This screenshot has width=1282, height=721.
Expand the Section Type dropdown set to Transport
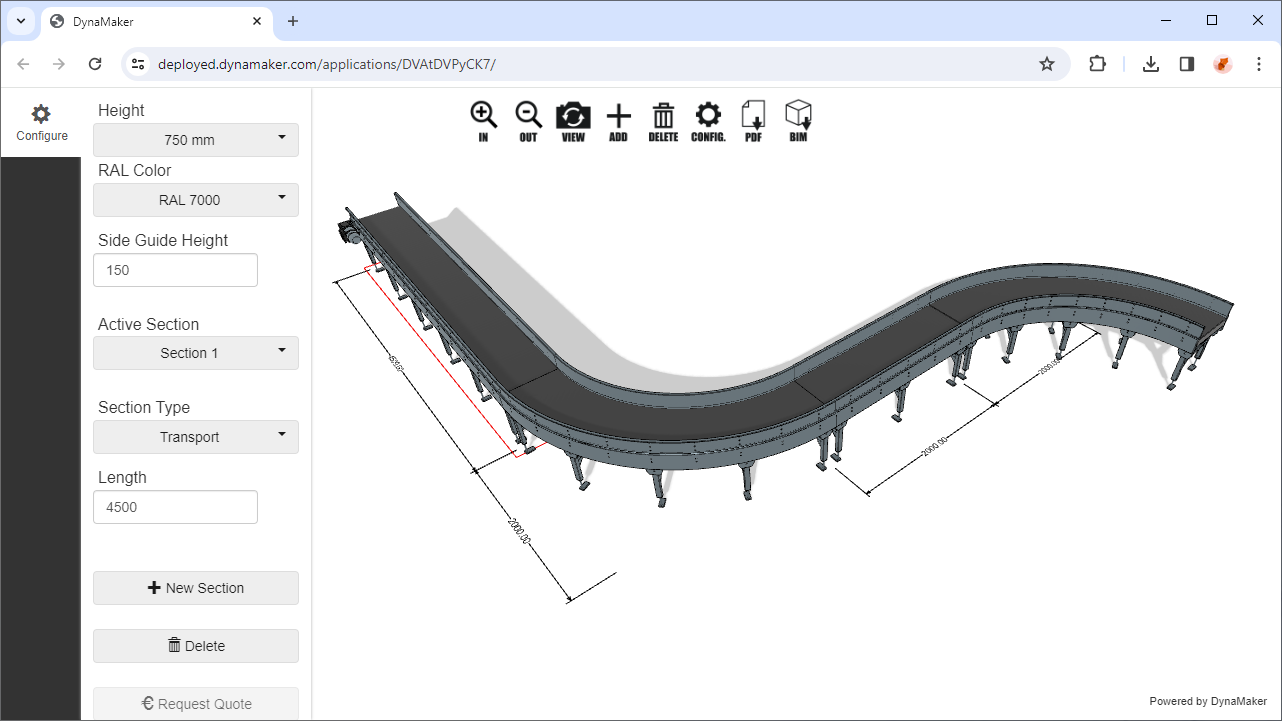click(x=196, y=437)
